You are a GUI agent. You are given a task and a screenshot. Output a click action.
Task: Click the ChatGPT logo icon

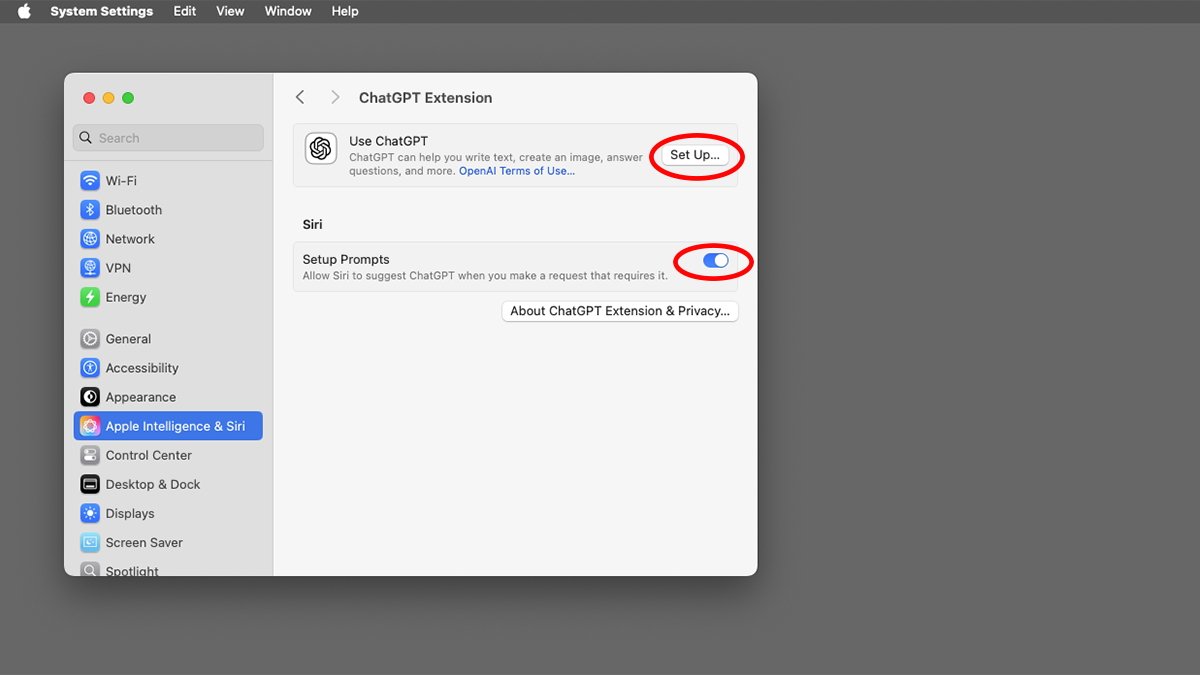321,148
